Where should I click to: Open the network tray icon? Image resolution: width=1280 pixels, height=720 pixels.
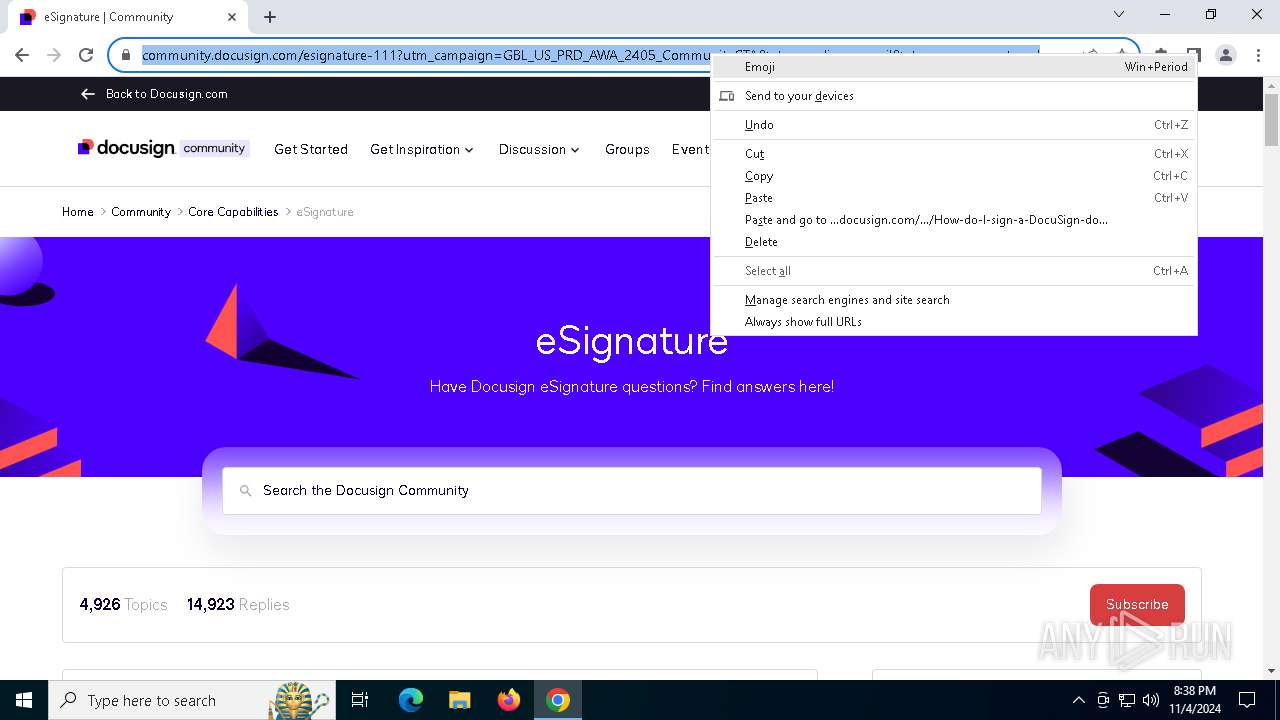tap(1127, 700)
